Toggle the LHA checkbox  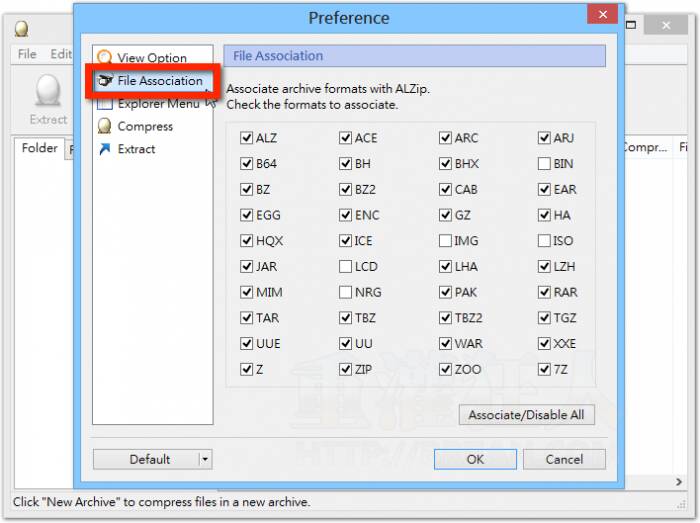pos(445,266)
